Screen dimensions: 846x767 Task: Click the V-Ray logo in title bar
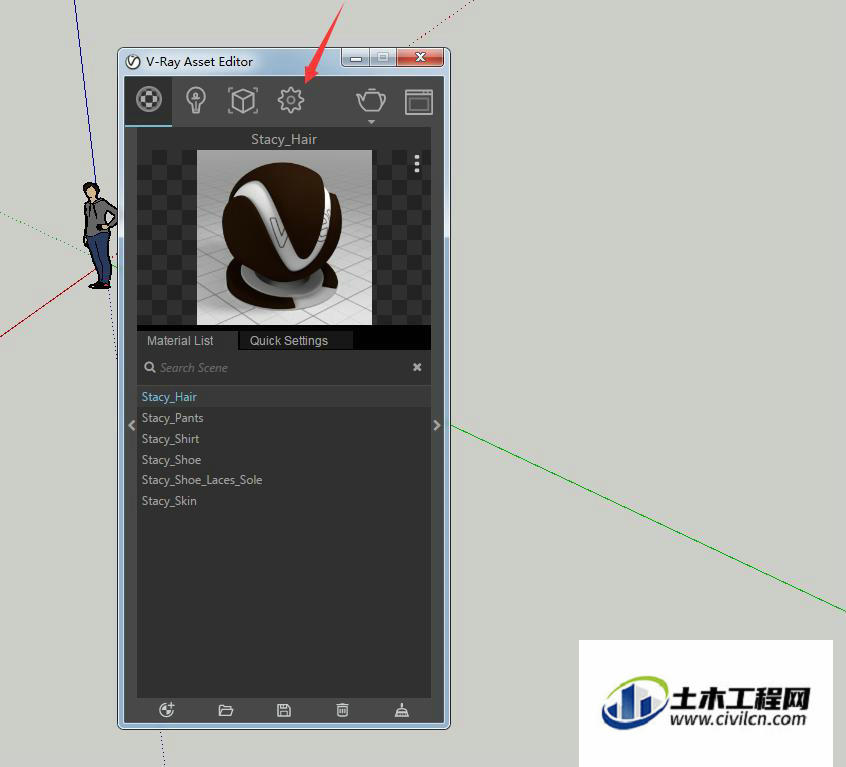point(133,62)
